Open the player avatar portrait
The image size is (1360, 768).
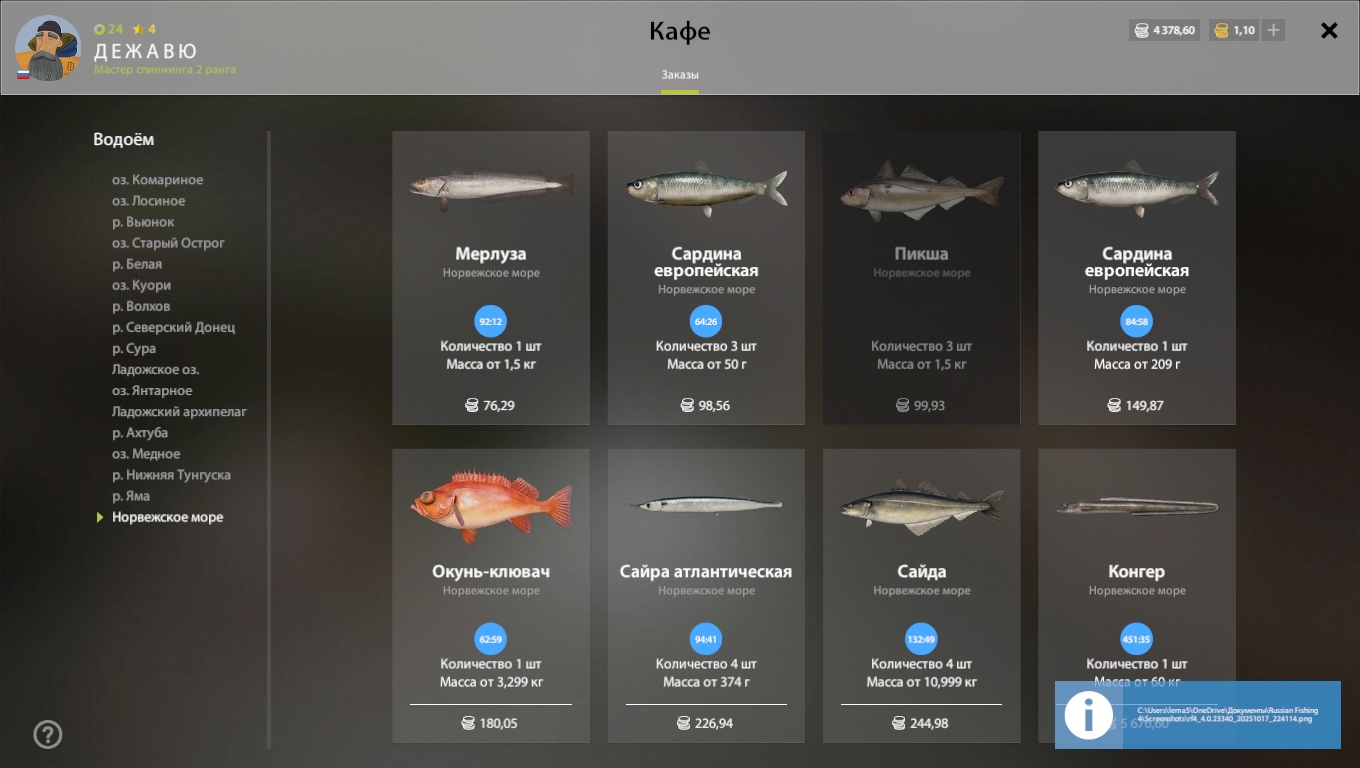point(47,48)
